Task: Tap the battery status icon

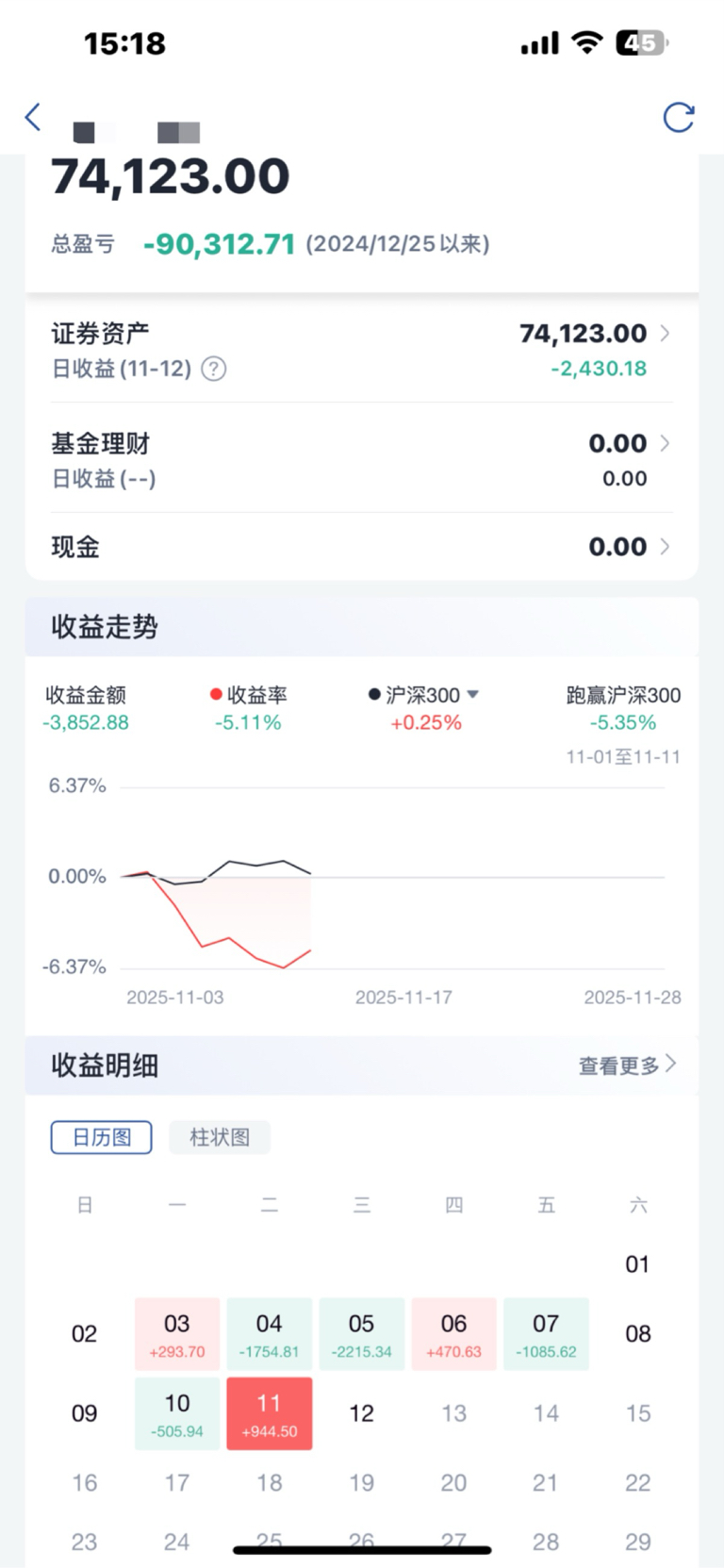Action: point(642,42)
